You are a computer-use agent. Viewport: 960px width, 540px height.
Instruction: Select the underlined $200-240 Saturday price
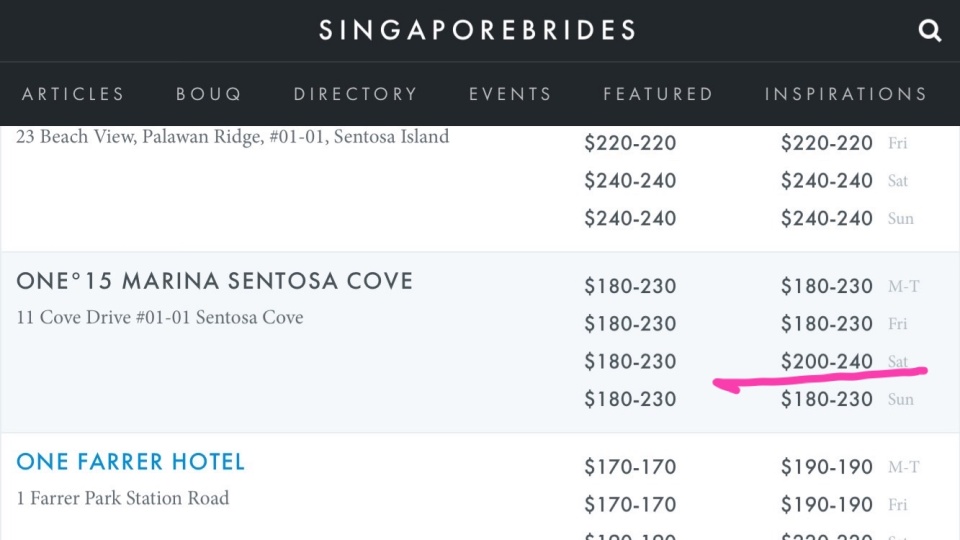coord(827,361)
